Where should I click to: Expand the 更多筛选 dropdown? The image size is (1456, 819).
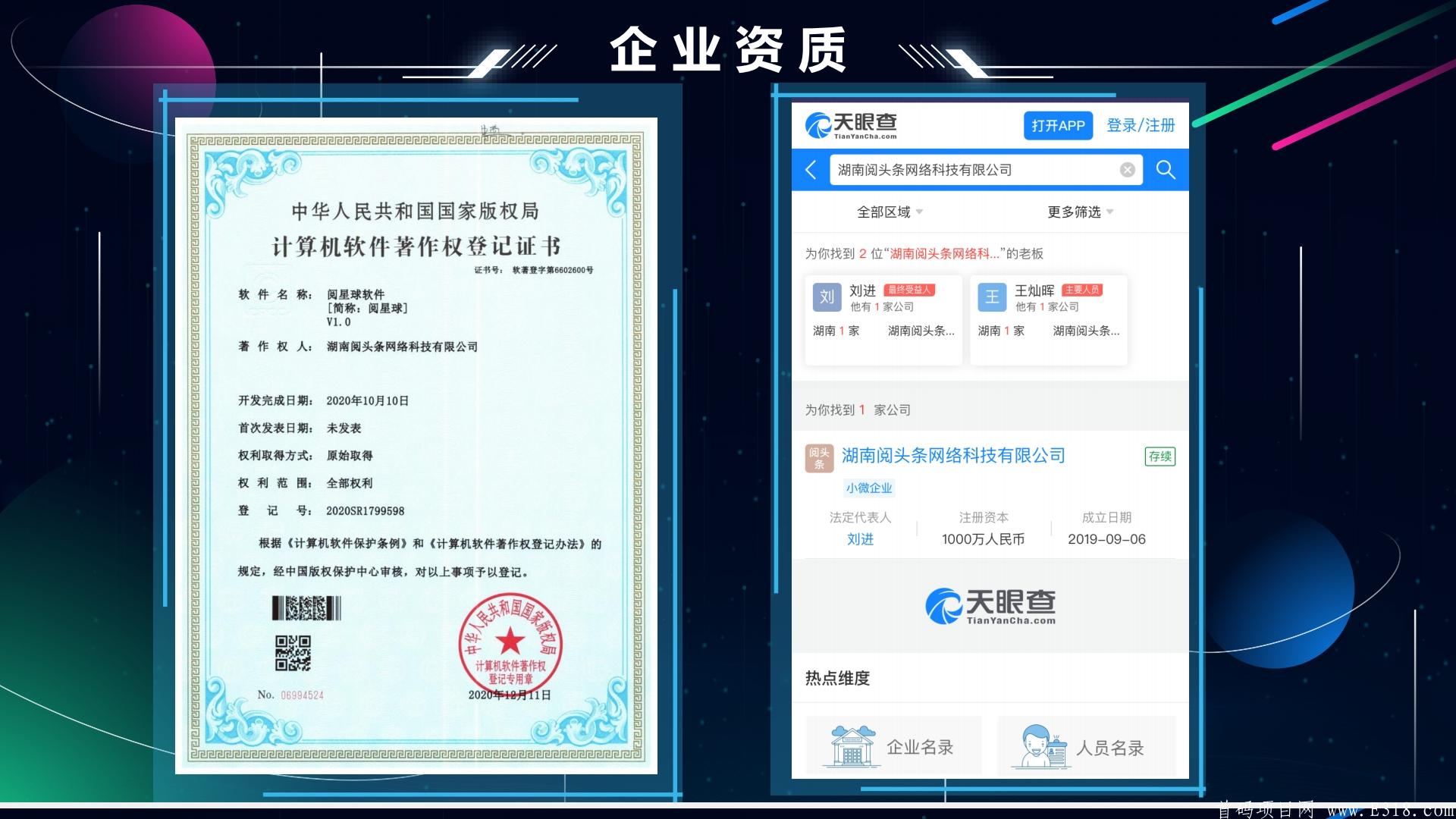coord(1080,212)
